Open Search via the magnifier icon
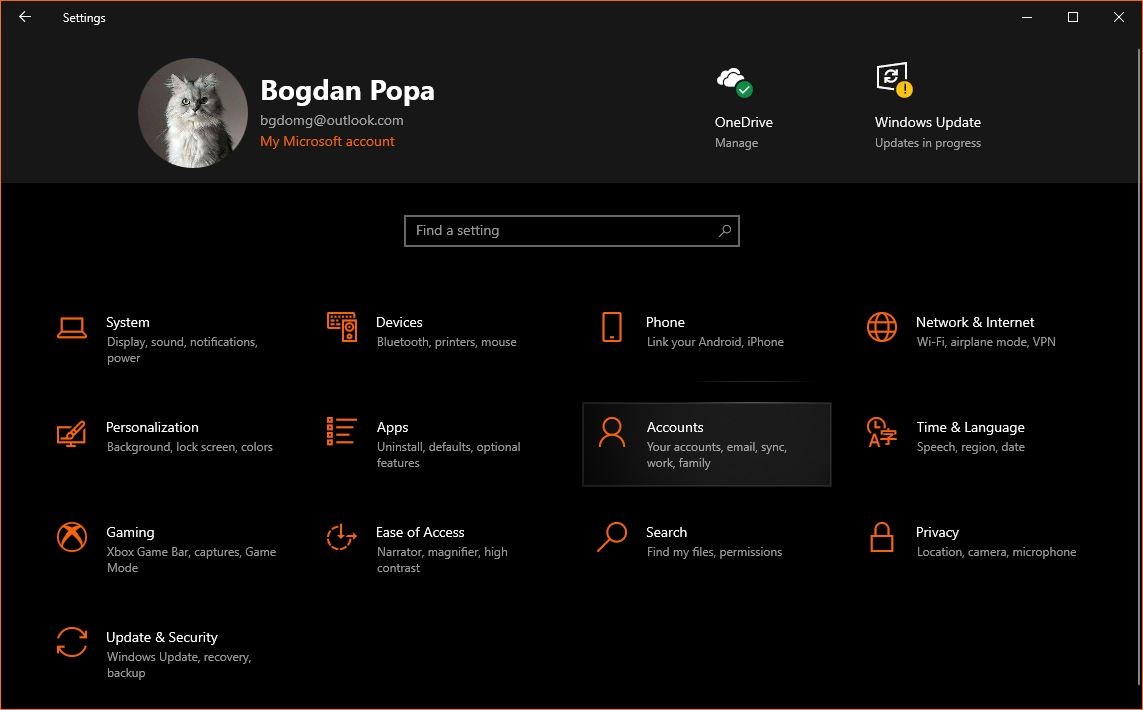 coord(611,537)
